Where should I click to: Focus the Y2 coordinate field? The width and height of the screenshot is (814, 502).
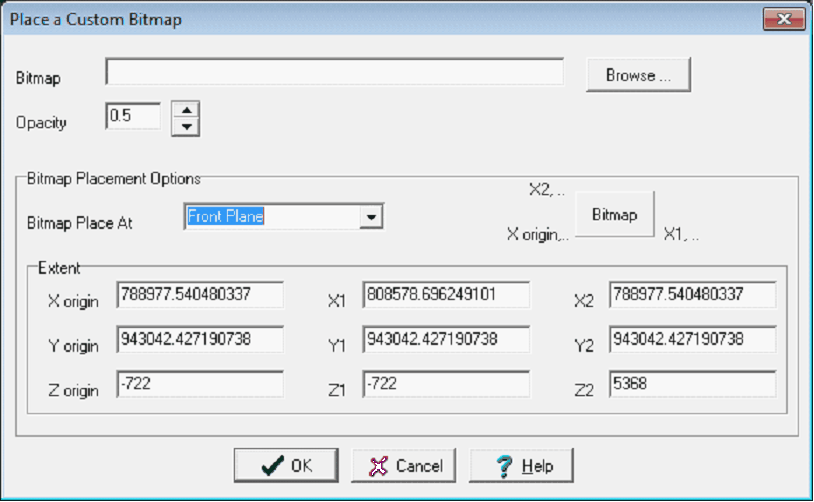pyautogui.click(x=692, y=340)
